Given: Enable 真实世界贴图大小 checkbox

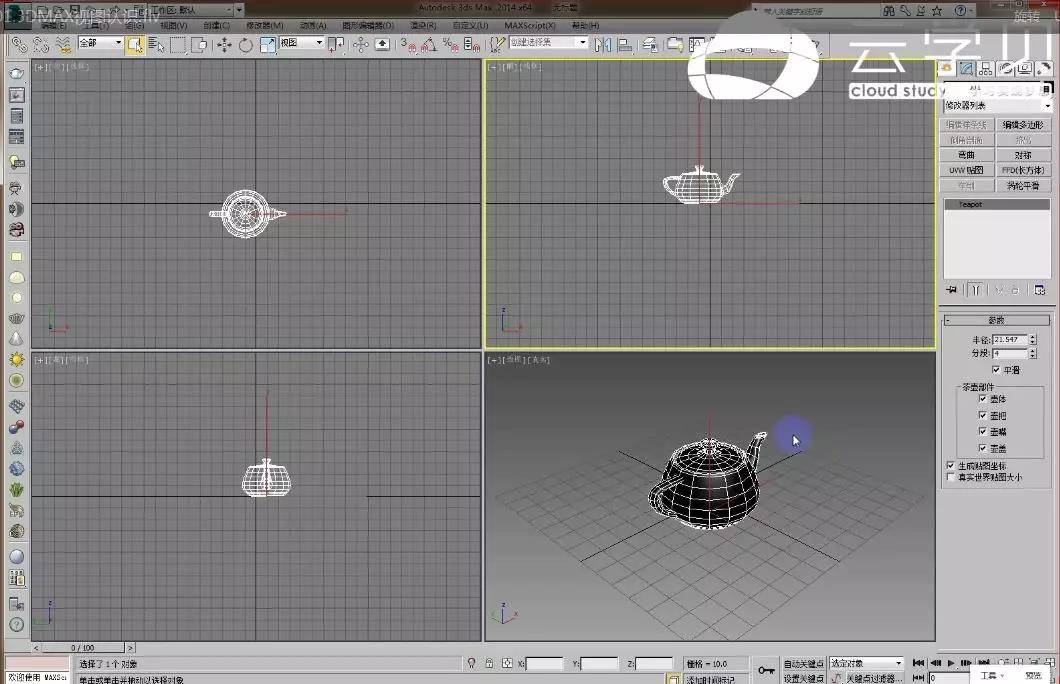Looking at the screenshot, I should point(951,477).
